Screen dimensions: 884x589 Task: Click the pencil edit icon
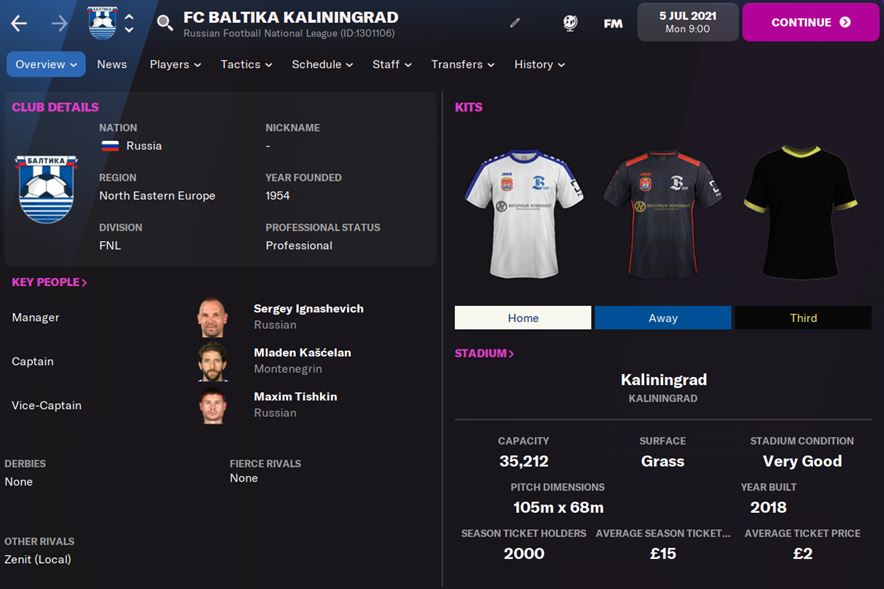click(515, 23)
